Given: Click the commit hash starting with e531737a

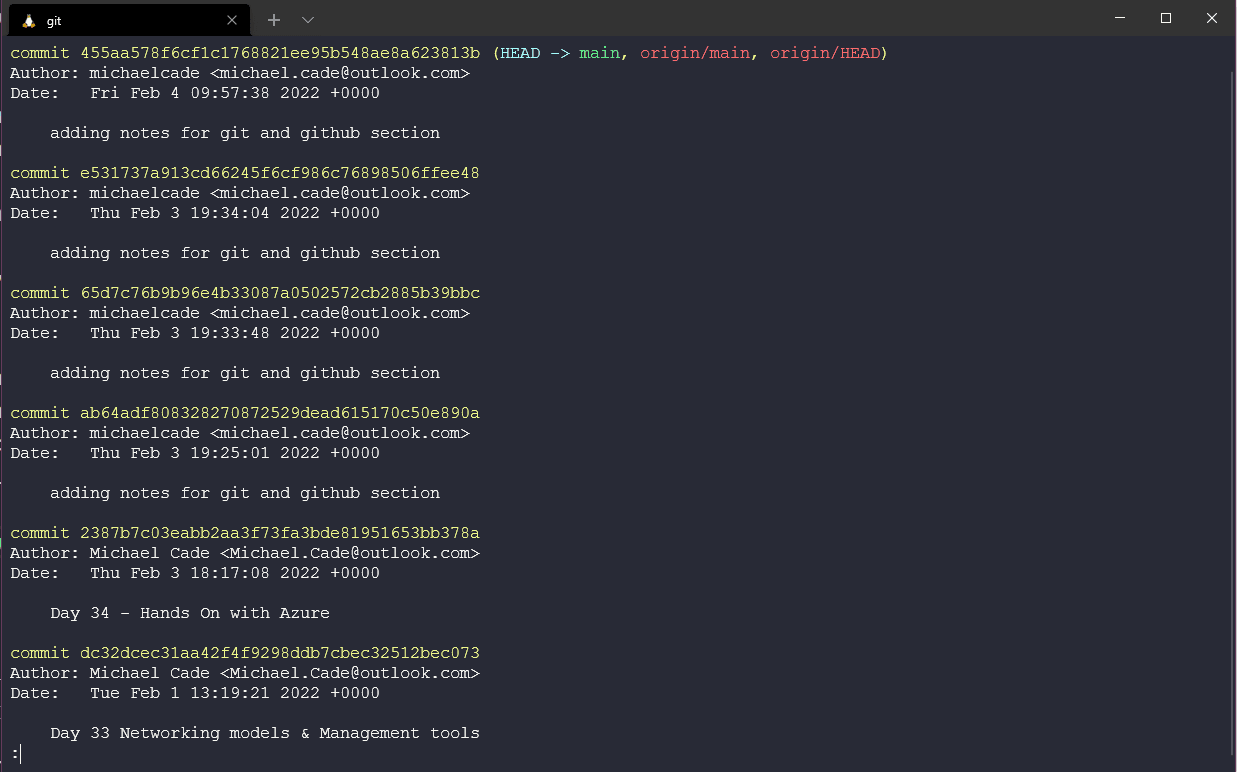Looking at the screenshot, I should [280, 173].
